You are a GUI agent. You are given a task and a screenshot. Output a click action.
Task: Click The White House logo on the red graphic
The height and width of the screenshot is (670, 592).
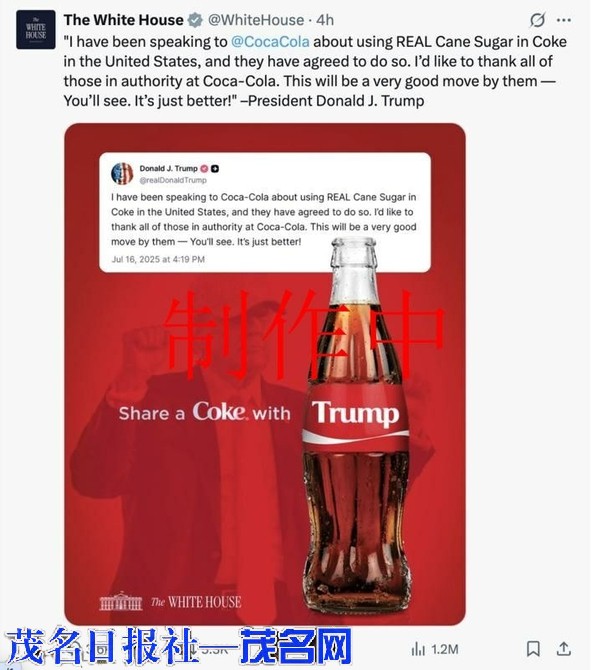171,602
